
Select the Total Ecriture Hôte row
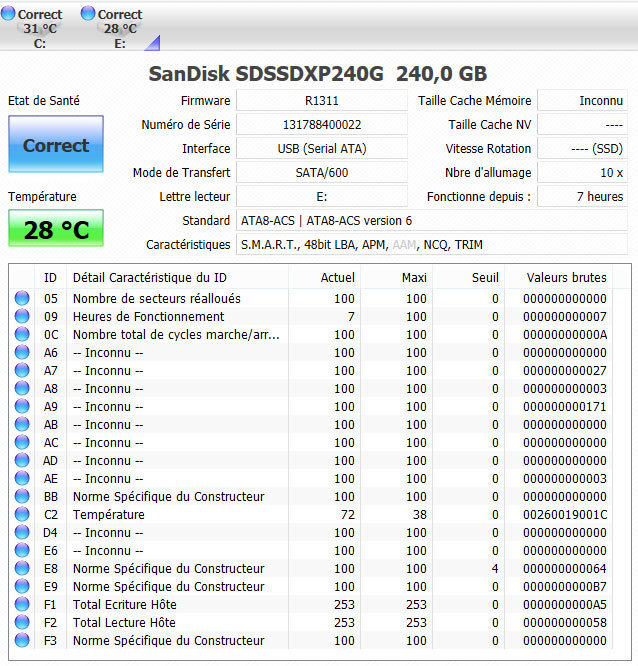[311, 604]
